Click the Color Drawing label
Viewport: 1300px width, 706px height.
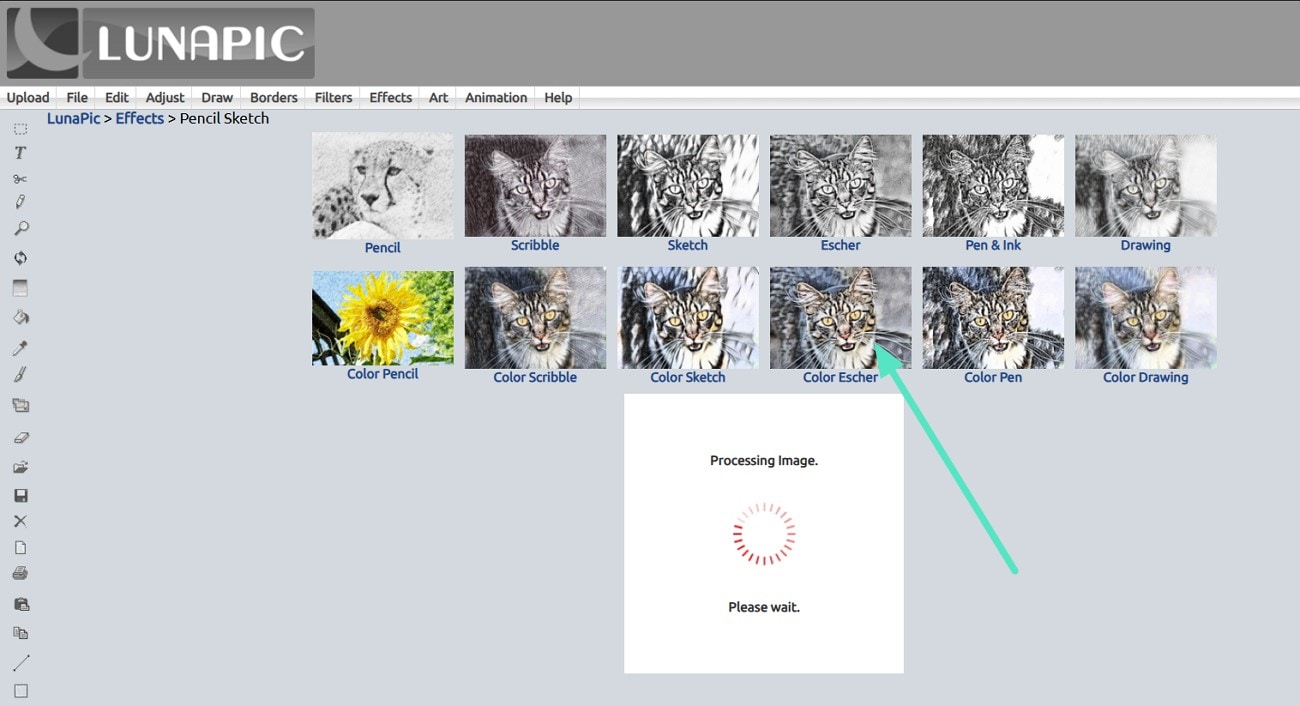(1146, 377)
